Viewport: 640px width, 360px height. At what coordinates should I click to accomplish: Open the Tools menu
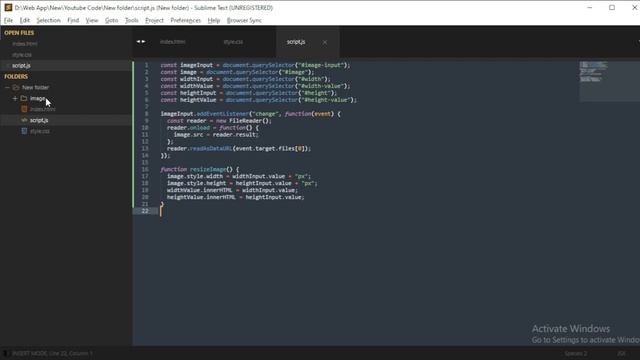(x=131, y=20)
